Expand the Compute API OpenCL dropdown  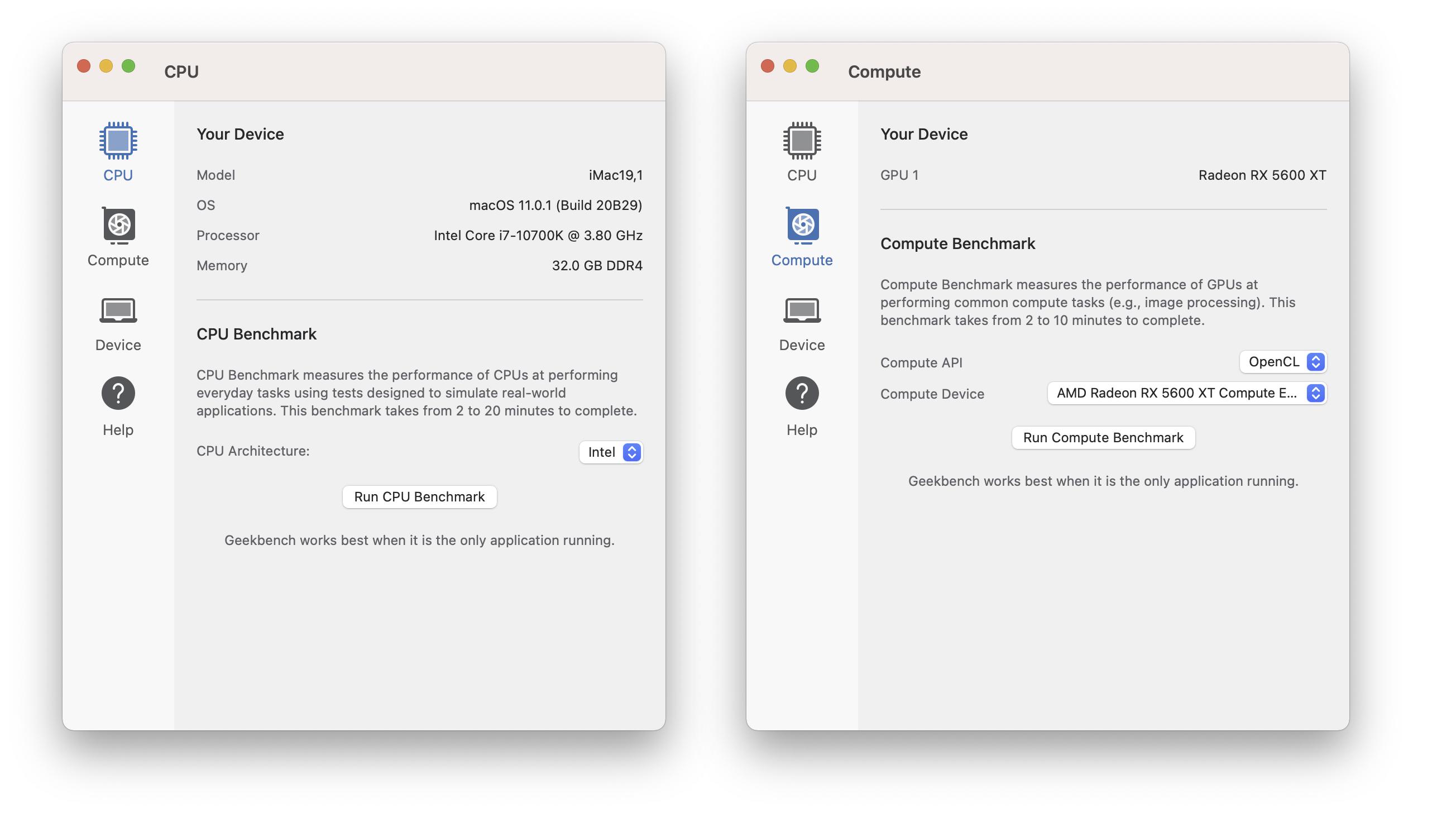(1282, 362)
